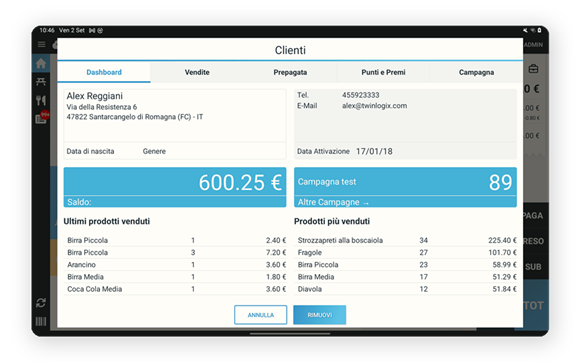Open the Campagna tab

pyautogui.click(x=476, y=72)
